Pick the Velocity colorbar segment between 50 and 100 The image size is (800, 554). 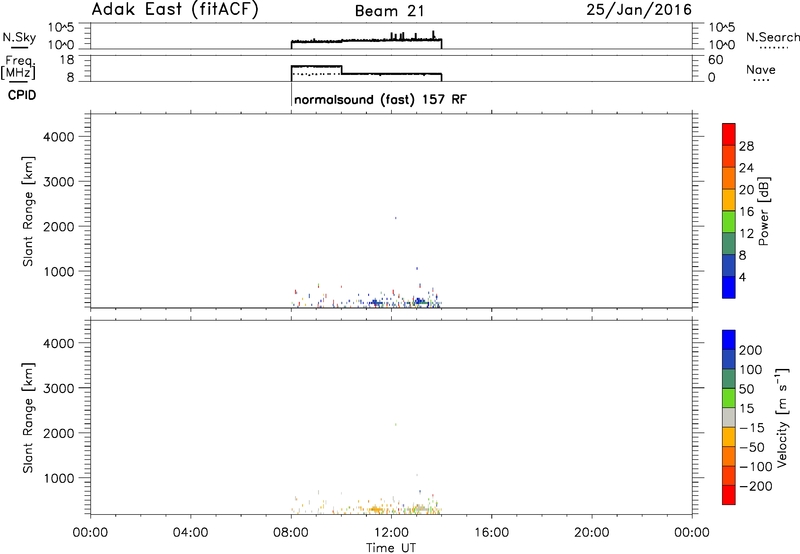[x=729, y=379]
